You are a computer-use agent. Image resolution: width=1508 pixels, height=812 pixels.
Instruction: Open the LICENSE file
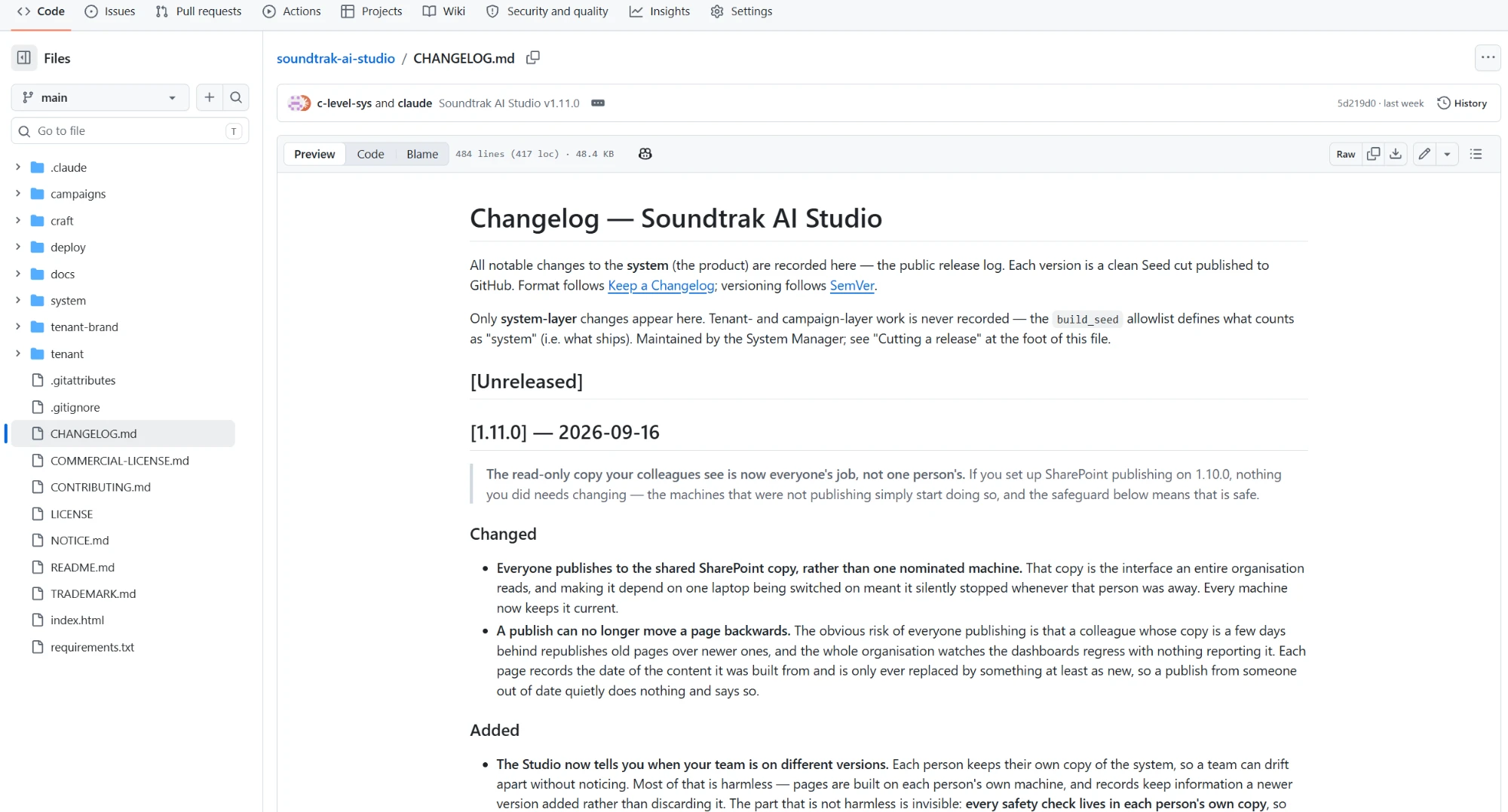[72, 514]
